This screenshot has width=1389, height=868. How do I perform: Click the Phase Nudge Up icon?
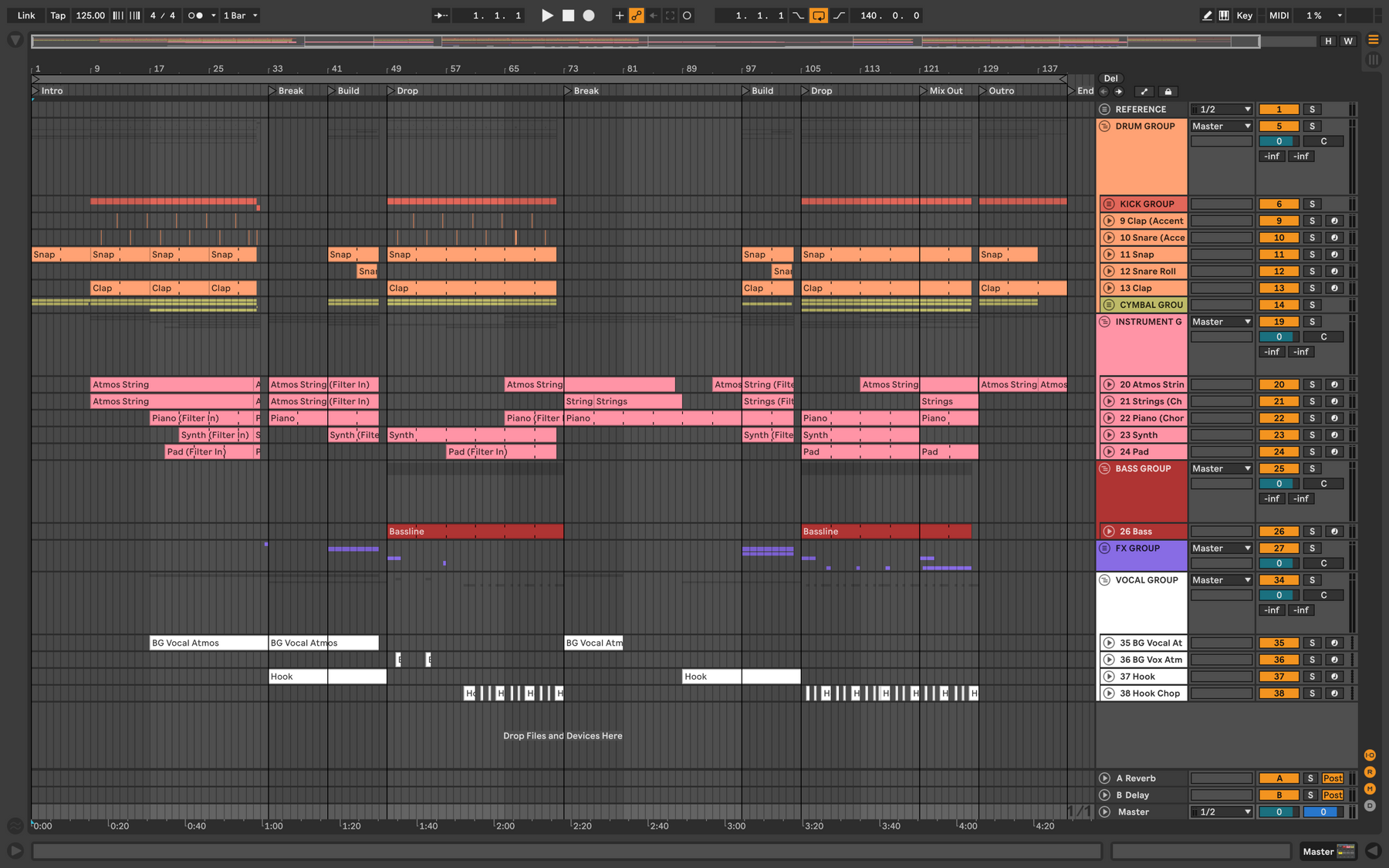coord(135,15)
